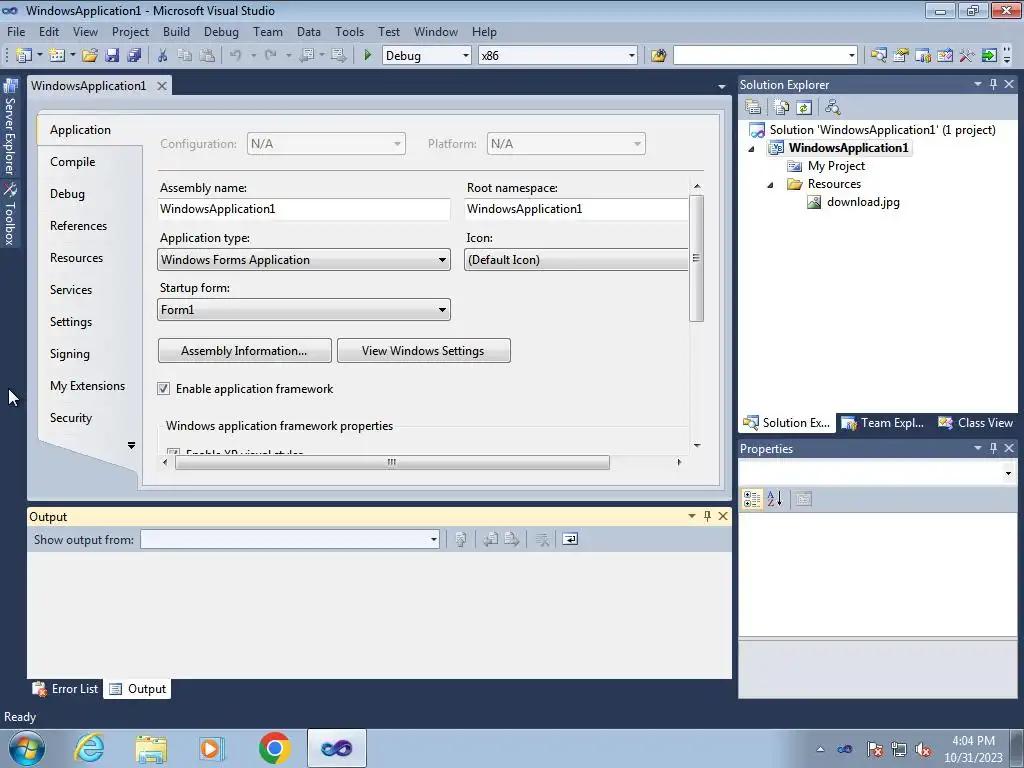Click the View Windows Settings button
The image size is (1024, 768).
(424, 351)
